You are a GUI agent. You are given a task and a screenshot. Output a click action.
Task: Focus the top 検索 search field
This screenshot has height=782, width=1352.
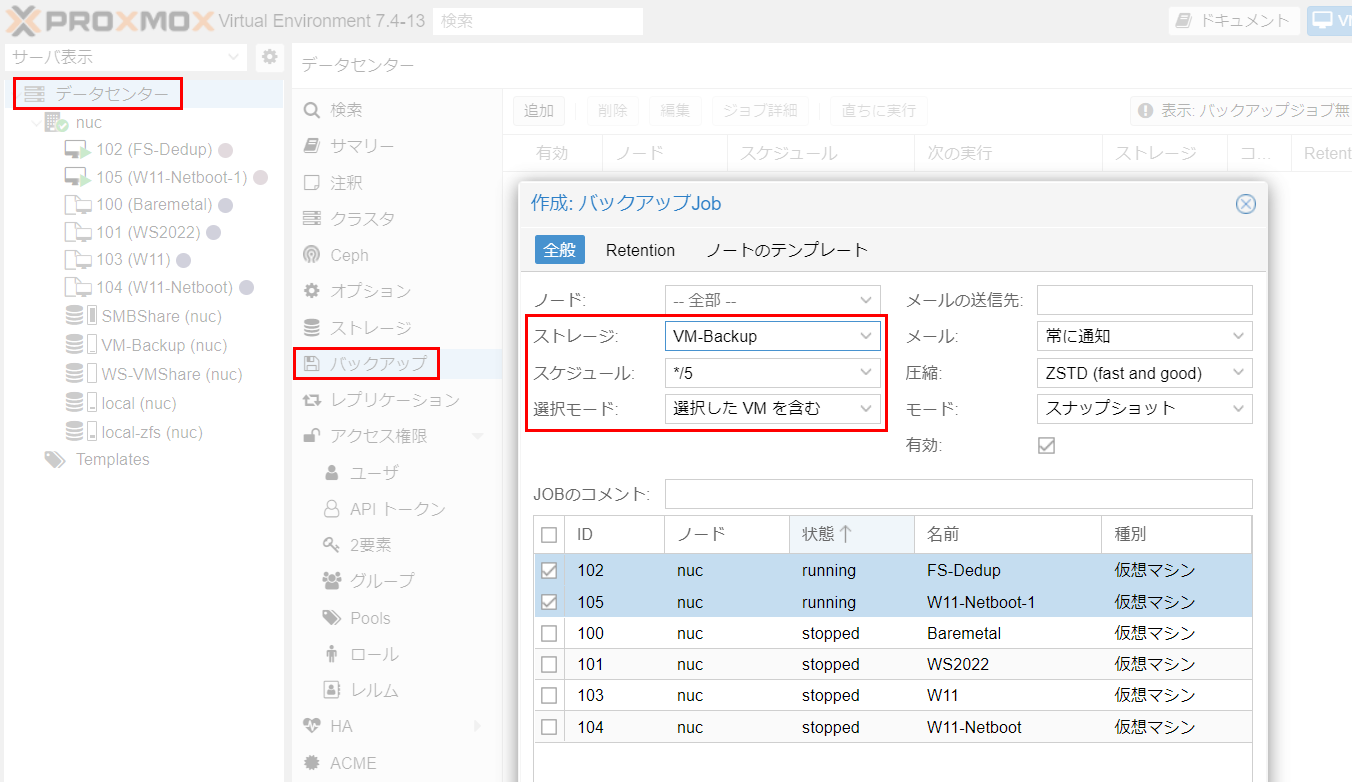(x=538, y=21)
